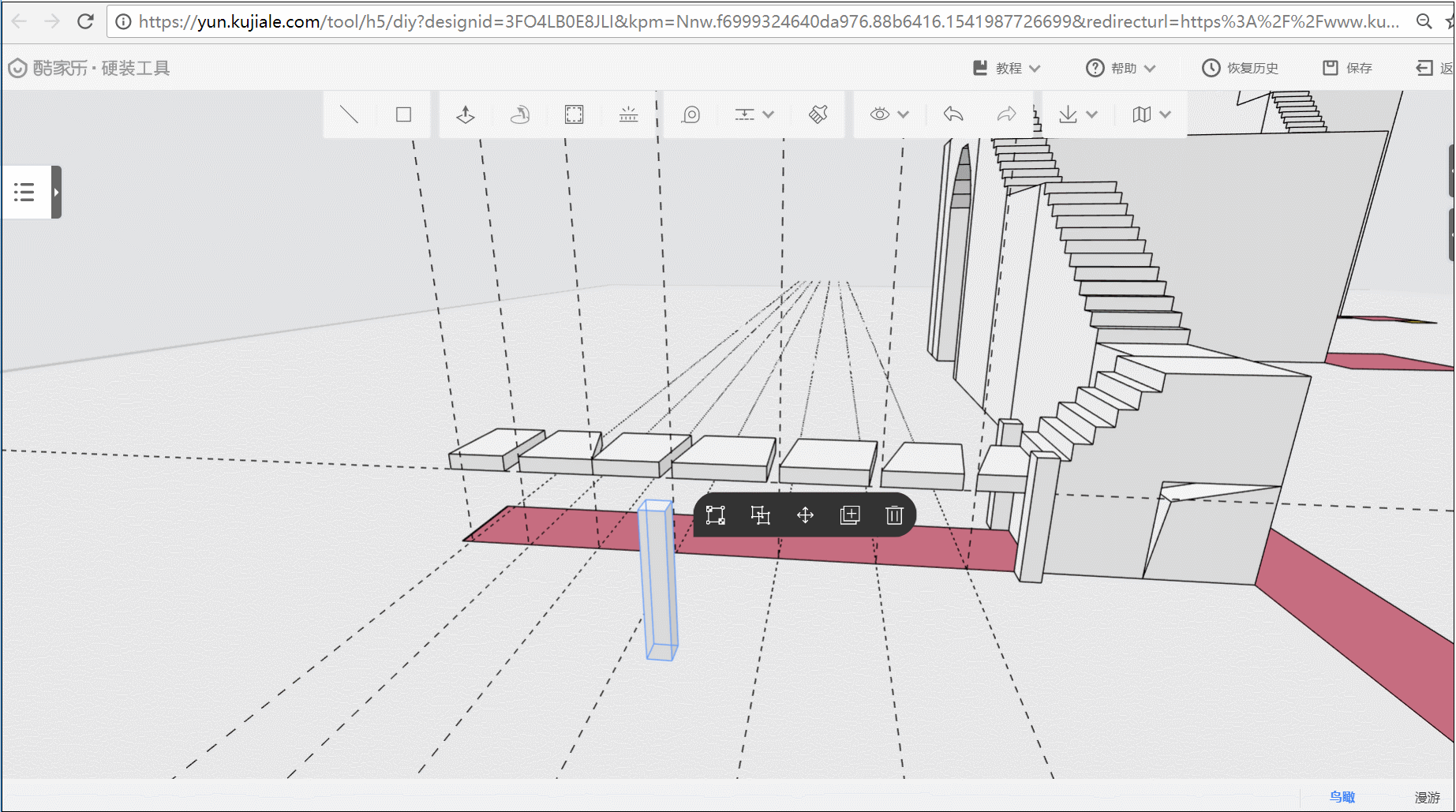Screen dimensions: 1456x812
Task: Click 恢复历史 to restore history
Action: click(1241, 68)
